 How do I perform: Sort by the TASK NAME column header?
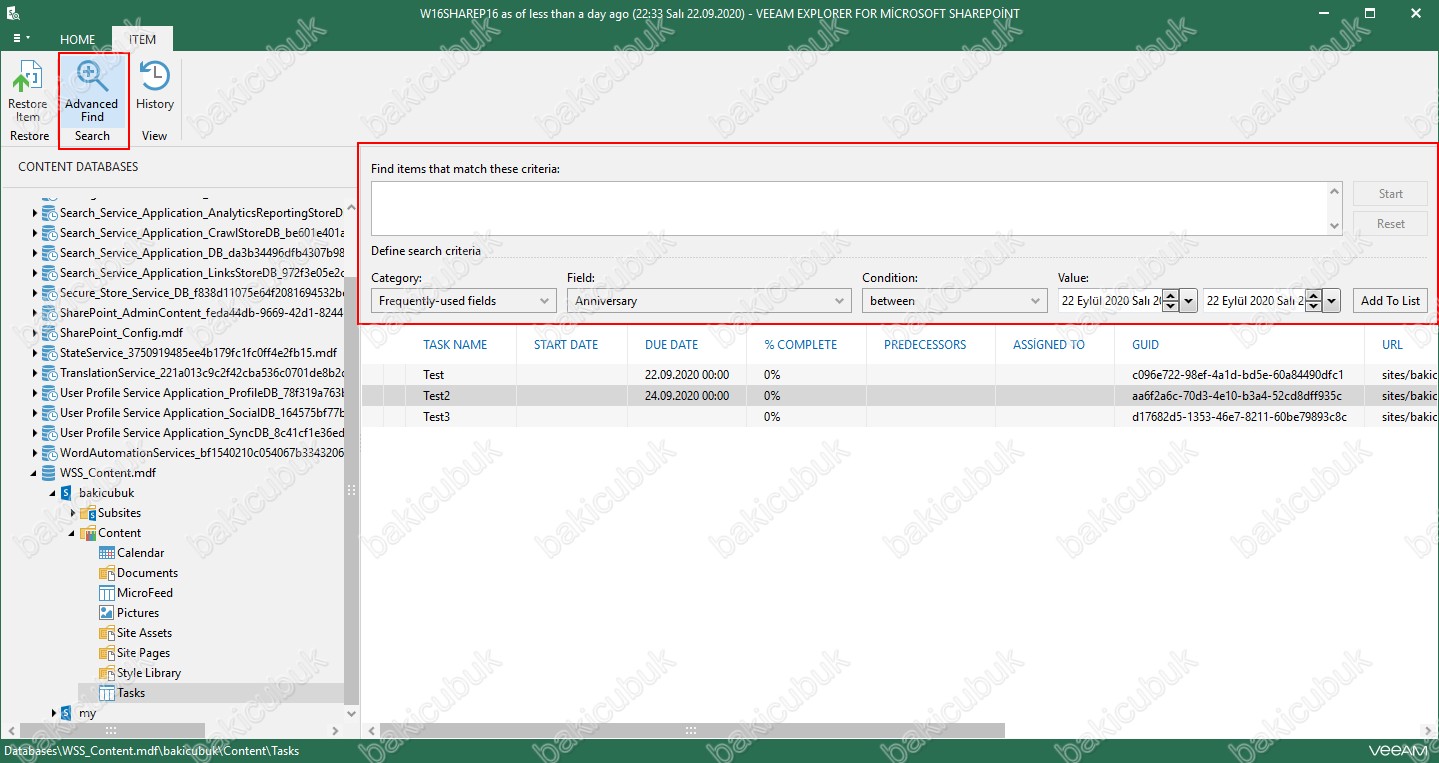click(x=455, y=345)
